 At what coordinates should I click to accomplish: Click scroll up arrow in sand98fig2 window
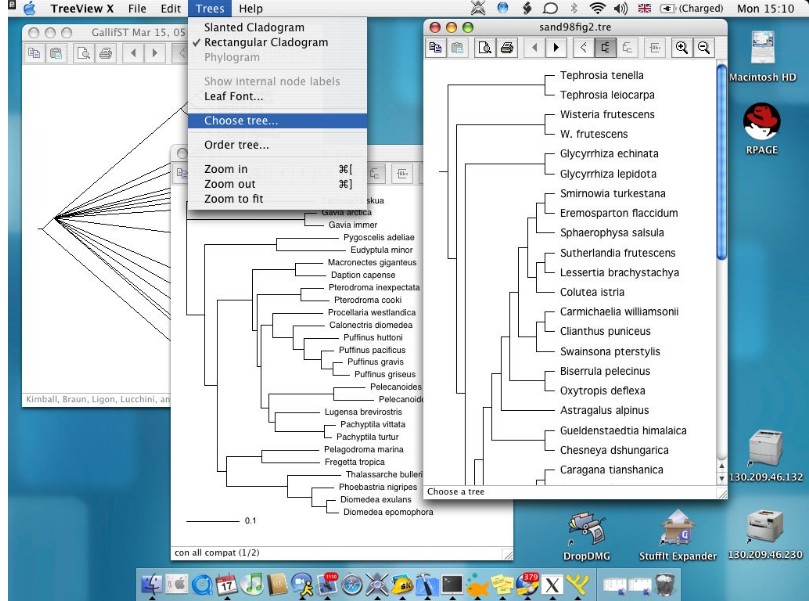coord(722,466)
